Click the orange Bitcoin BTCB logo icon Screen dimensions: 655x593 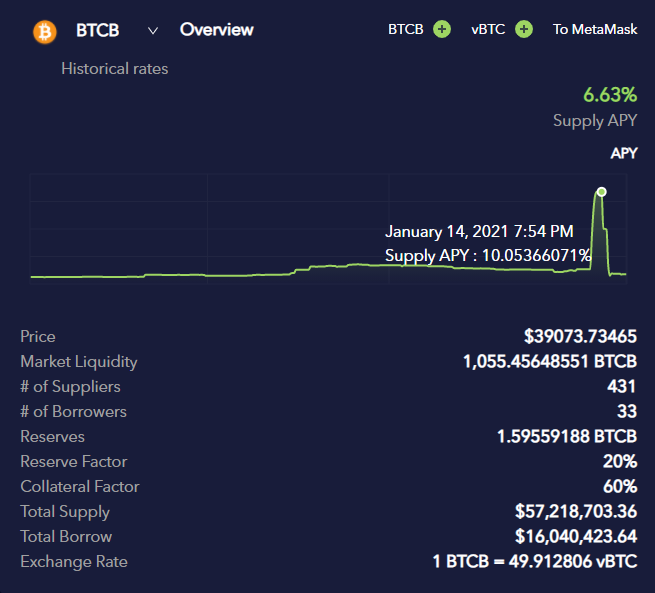point(45,32)
